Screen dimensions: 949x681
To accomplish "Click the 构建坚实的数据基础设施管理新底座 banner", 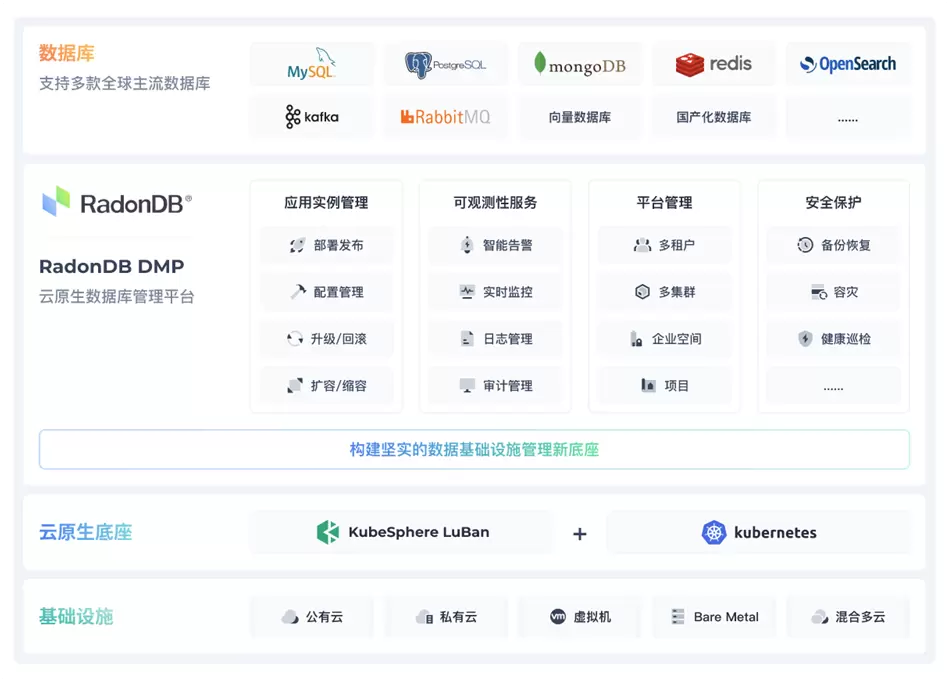I will 474,450.
